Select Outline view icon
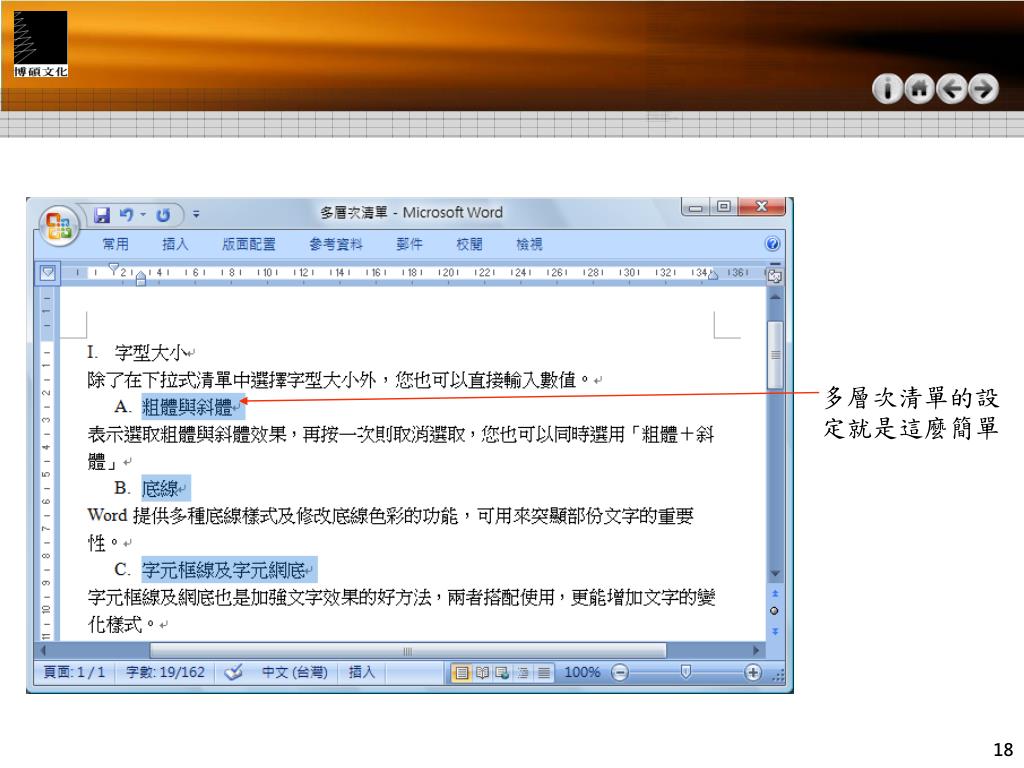1024x768 pixels. point(522,673)
